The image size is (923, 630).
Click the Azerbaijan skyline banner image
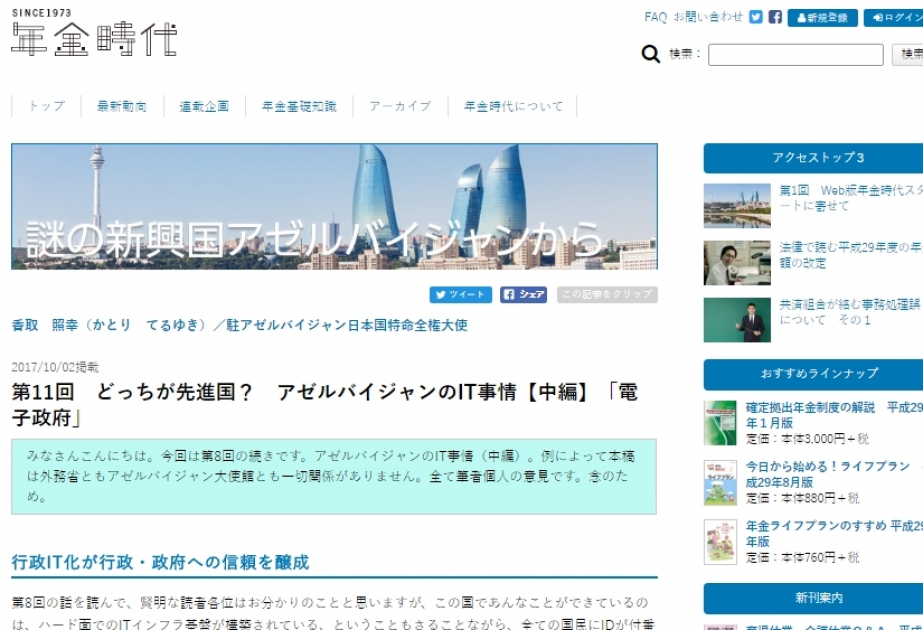tap(334, 207)
